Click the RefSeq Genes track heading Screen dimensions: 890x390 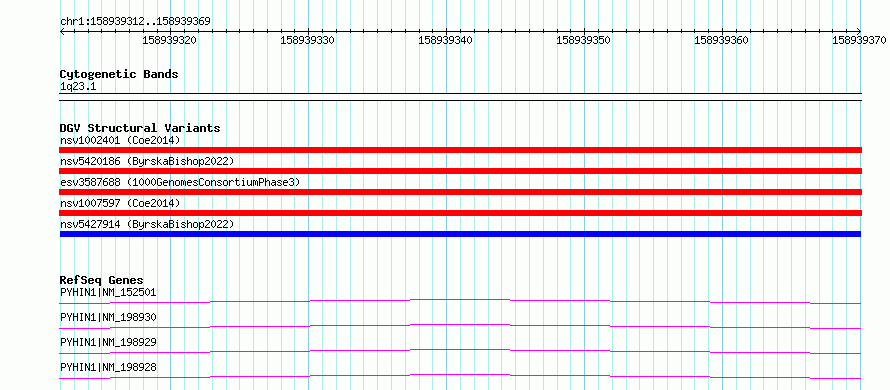[x=102, y=280]
